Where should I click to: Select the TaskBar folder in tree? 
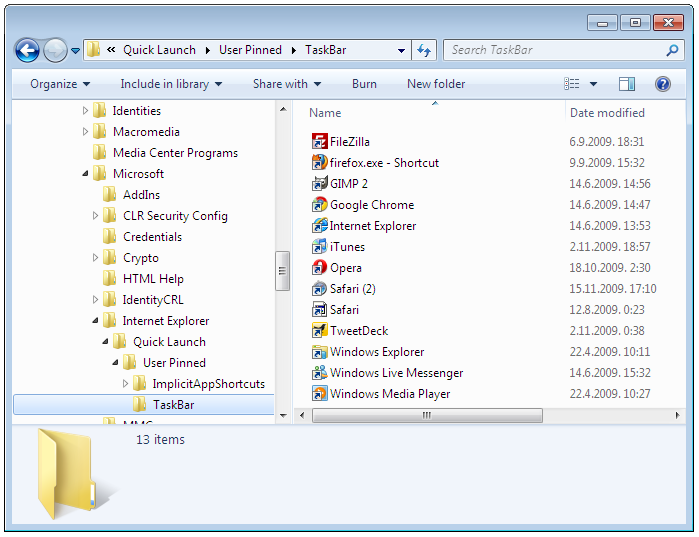tap(144, 405)
